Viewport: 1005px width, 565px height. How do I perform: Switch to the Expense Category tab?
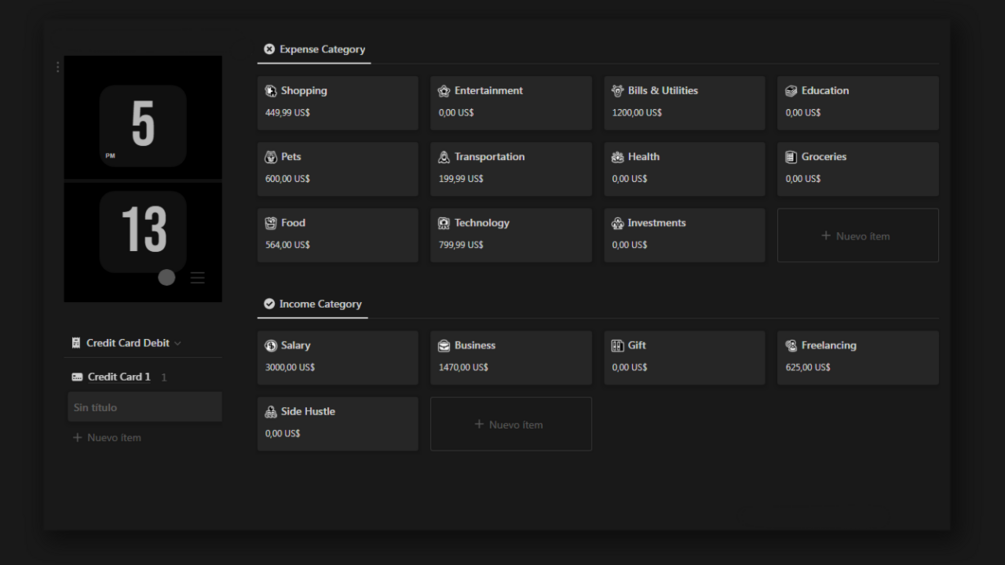[314, 49]
